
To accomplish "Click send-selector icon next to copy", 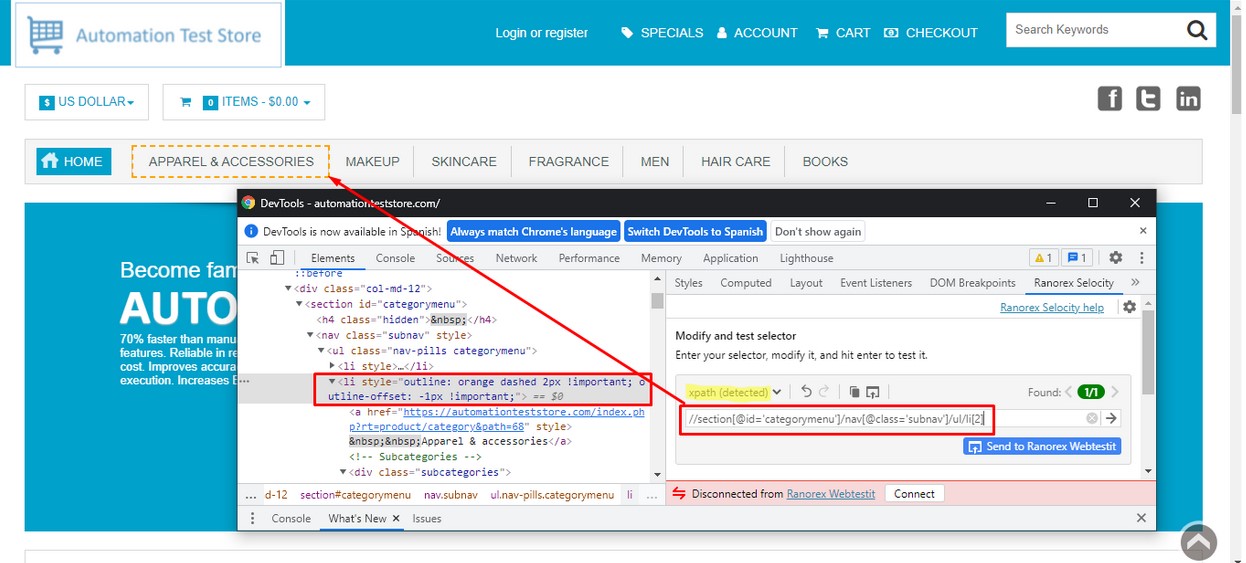I will tap(873, 392).
